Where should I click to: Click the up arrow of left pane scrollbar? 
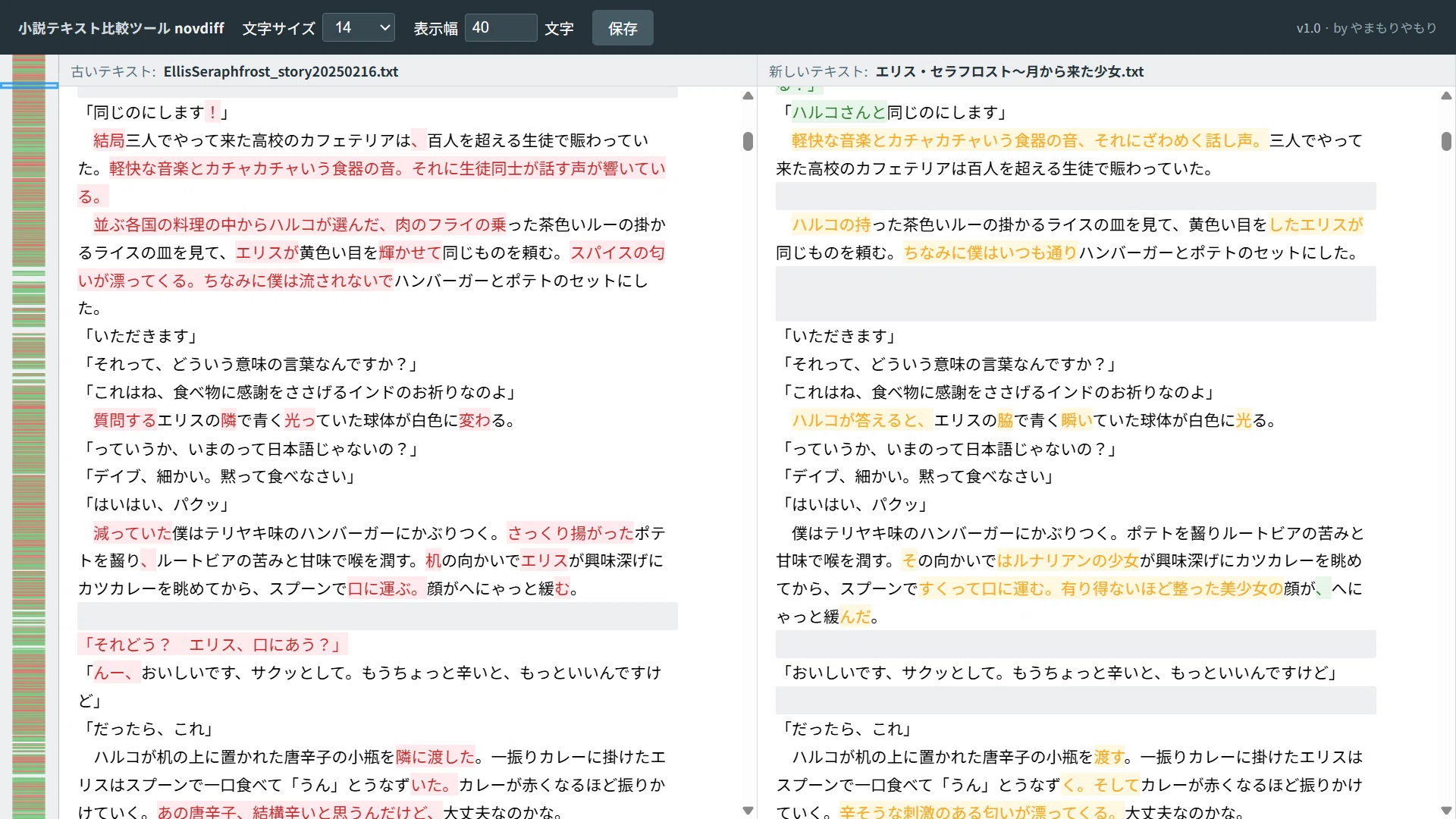coord(748,96)
